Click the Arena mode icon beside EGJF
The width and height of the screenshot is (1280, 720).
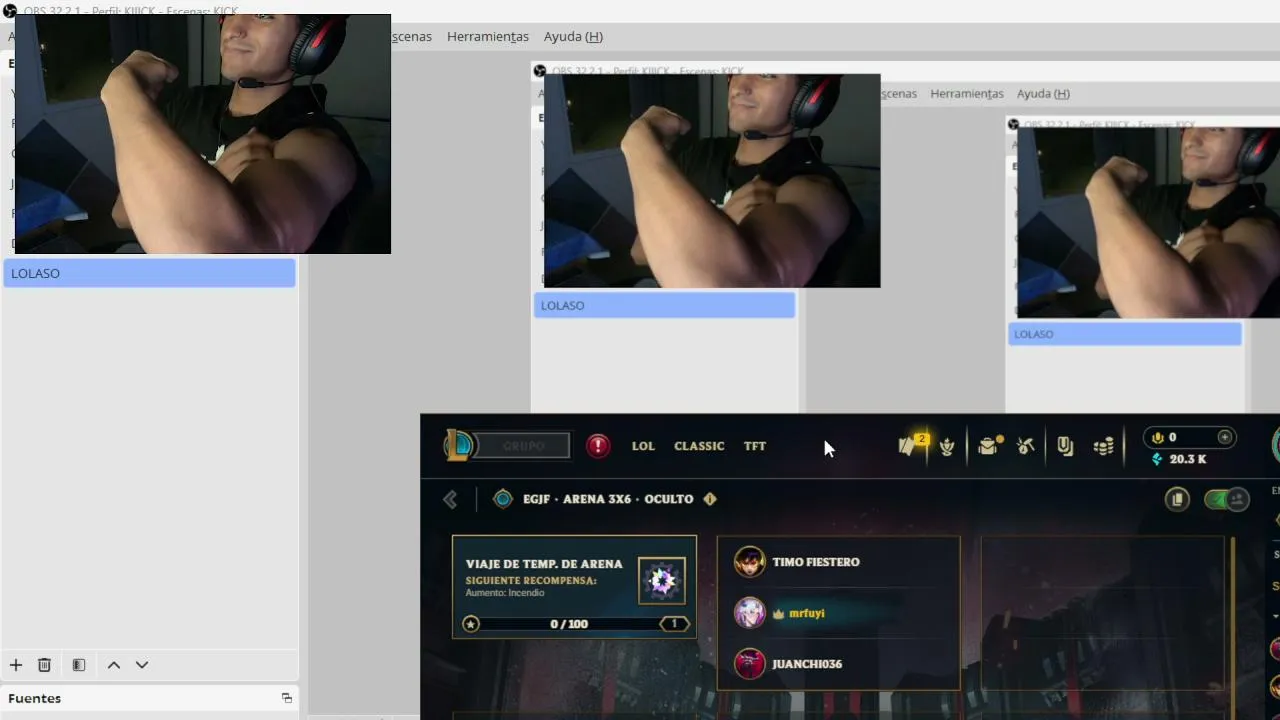[x=503, y=499]
